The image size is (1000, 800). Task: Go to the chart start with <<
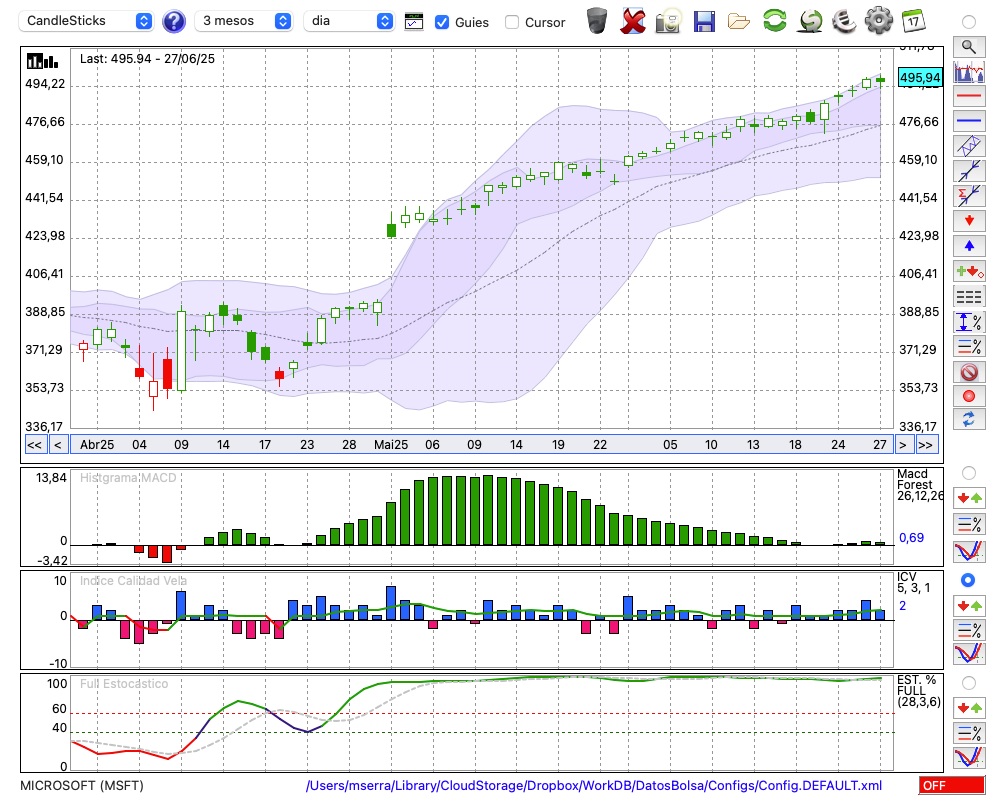click(x=34, y=445)
